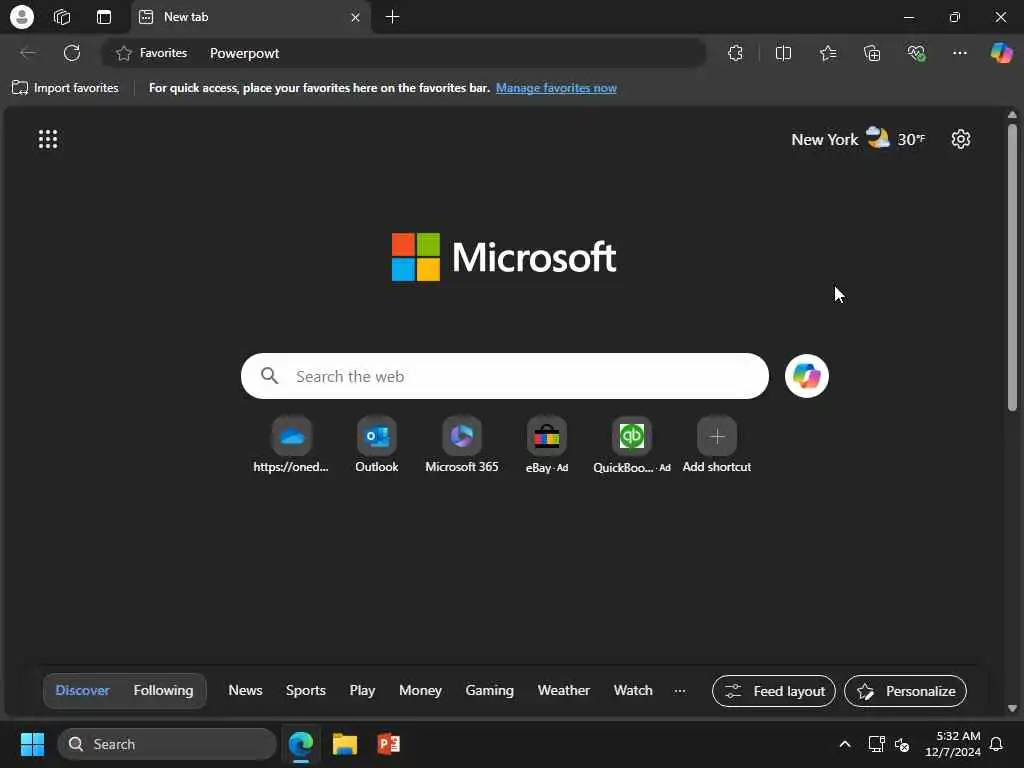Open the Weather feed tab
The height and width of the screenshot is (768, 1024).
564,690
